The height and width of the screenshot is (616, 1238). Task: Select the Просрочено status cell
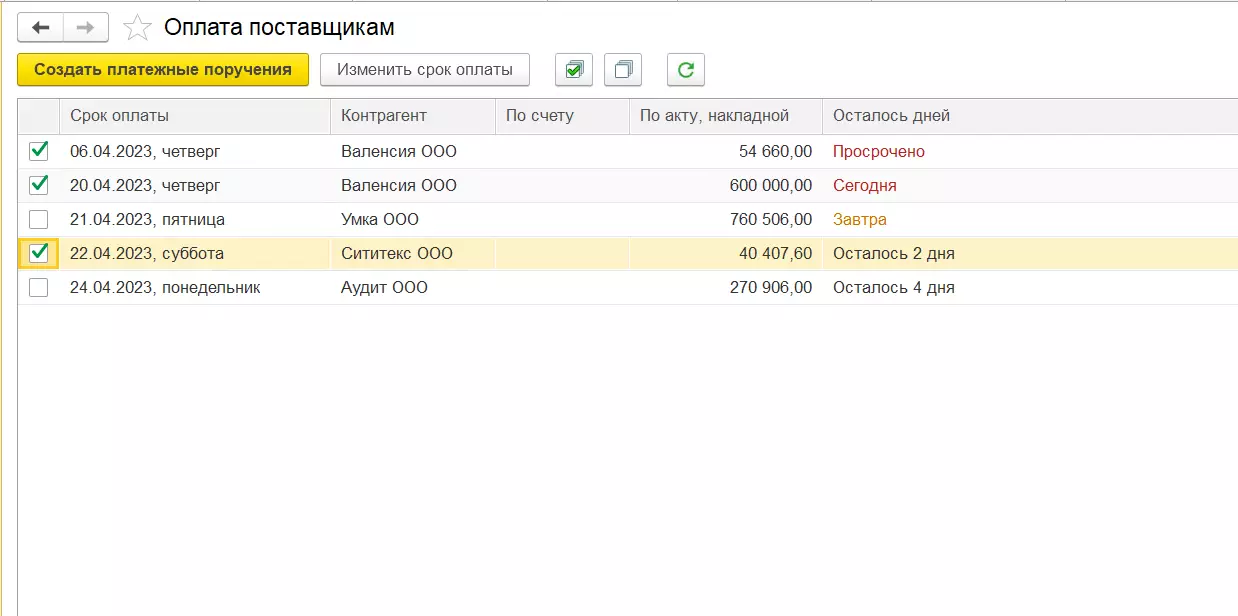(x=879, y=152)
